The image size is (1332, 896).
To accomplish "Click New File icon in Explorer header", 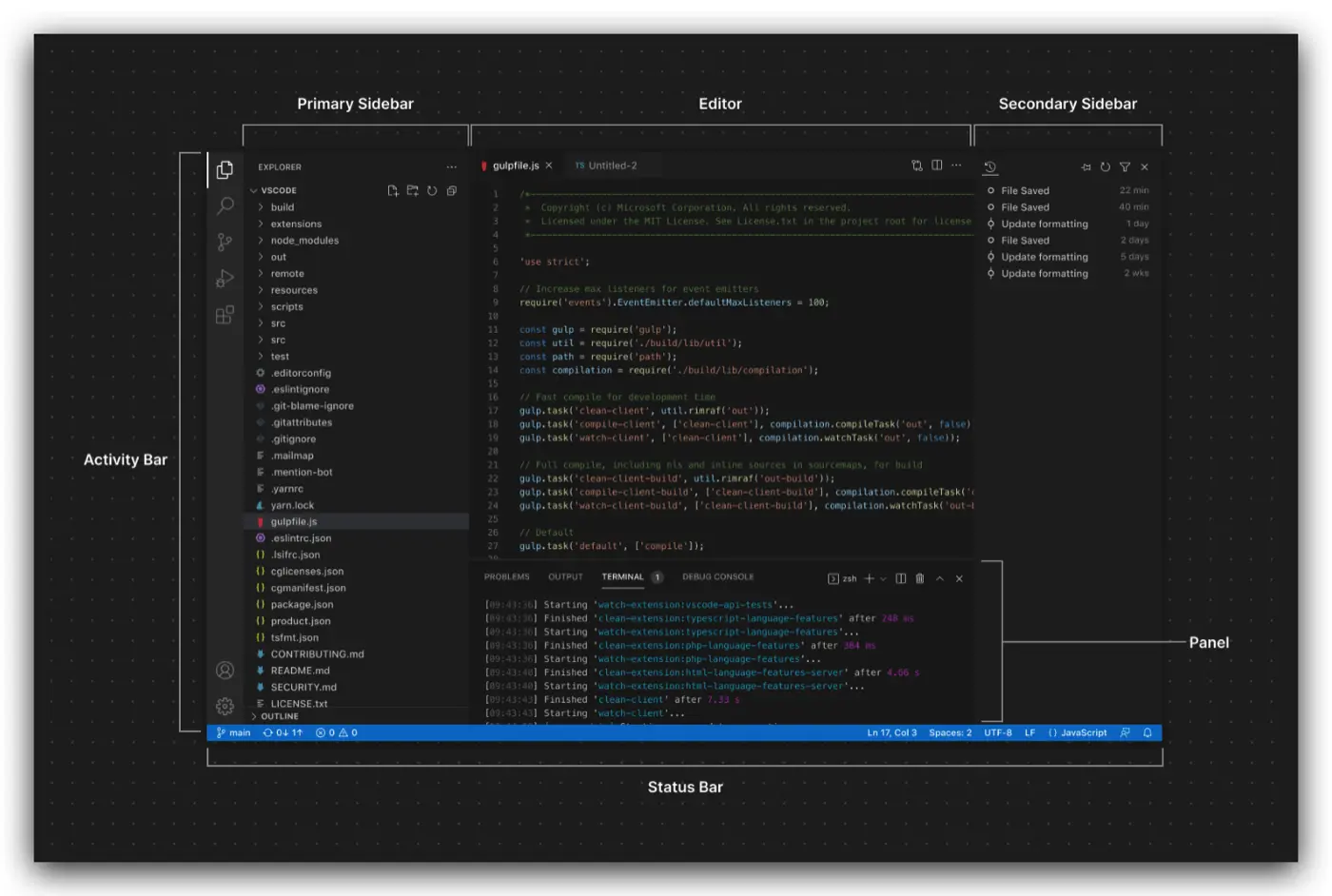I will tap(393, 191).
